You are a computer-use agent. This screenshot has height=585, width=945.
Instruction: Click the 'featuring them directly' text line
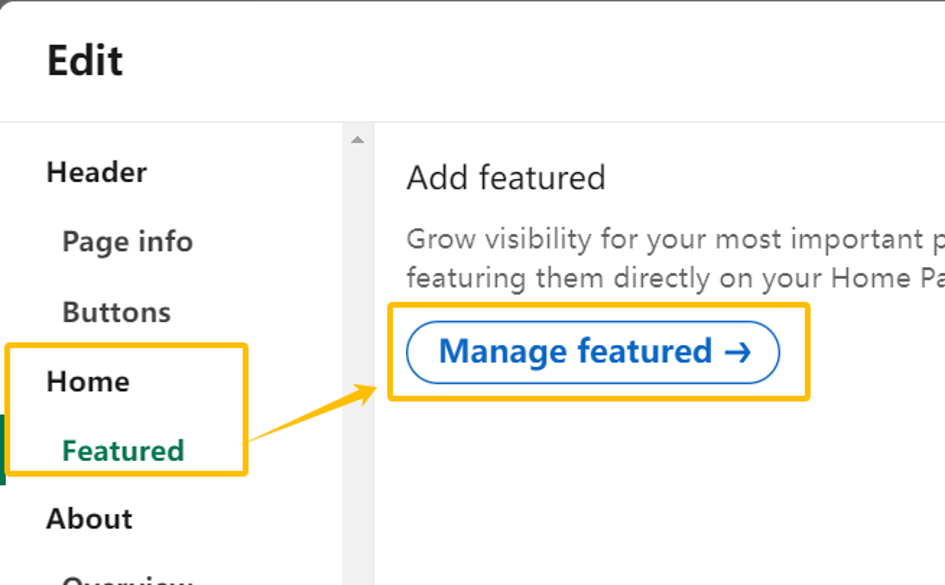tap(675, 278)
